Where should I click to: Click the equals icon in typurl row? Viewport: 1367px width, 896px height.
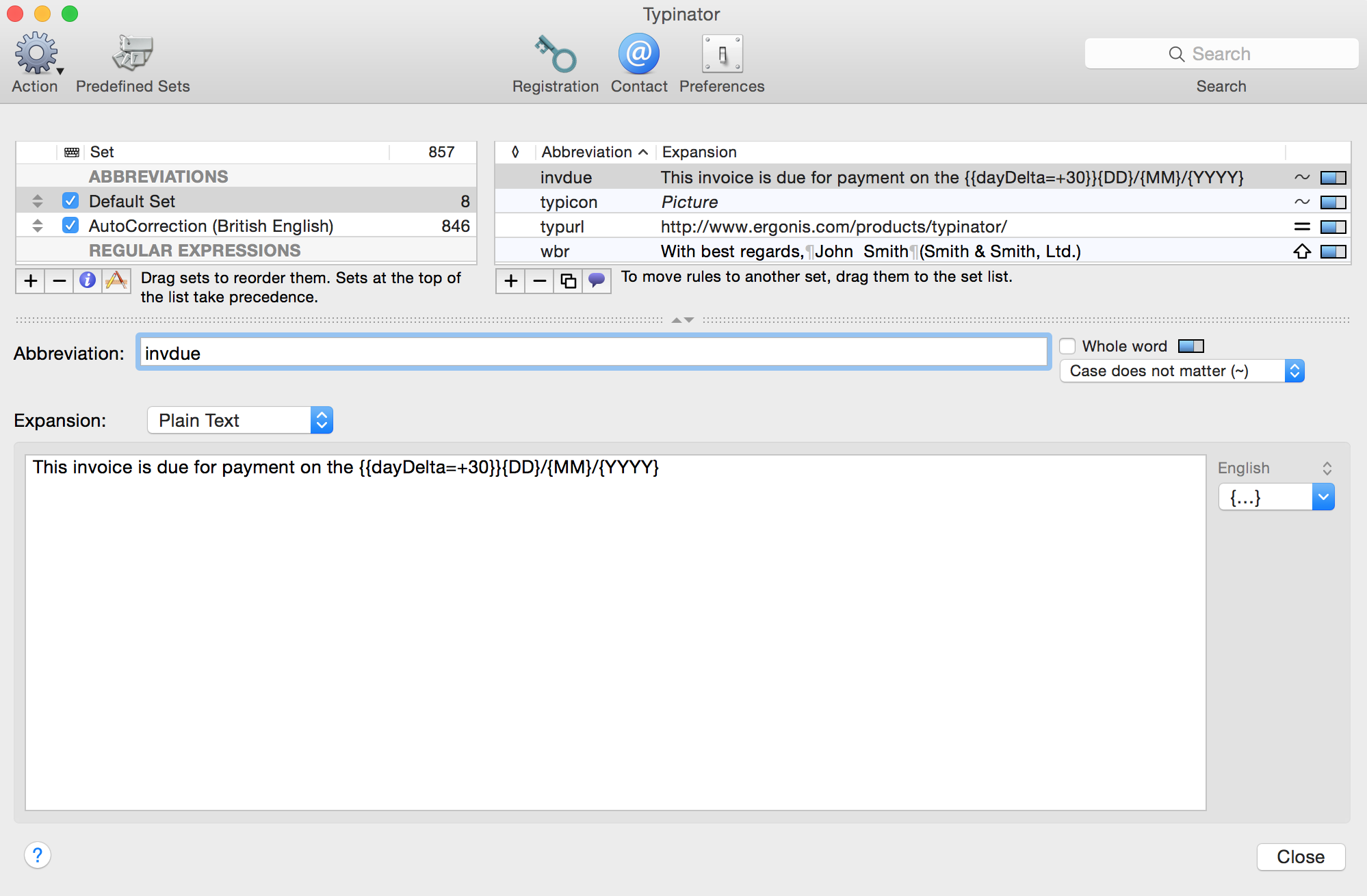[x=1302, y=227]
